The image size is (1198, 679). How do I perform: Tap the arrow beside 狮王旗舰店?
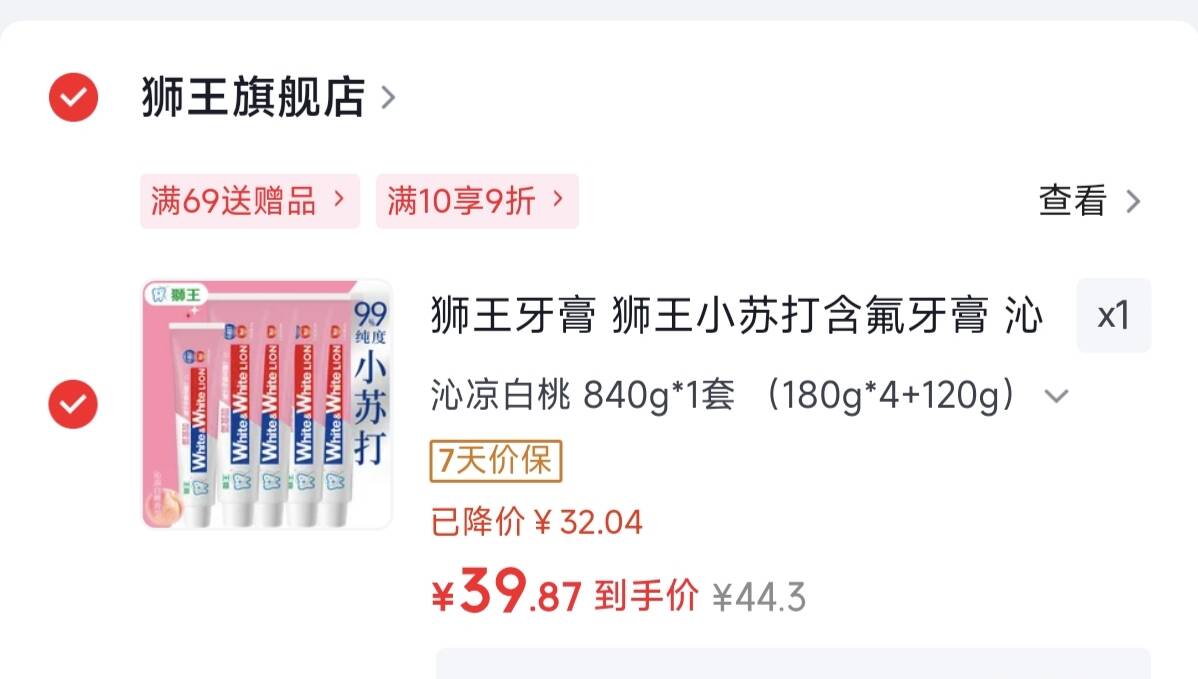pyautogui.click(x=388, y=98)
